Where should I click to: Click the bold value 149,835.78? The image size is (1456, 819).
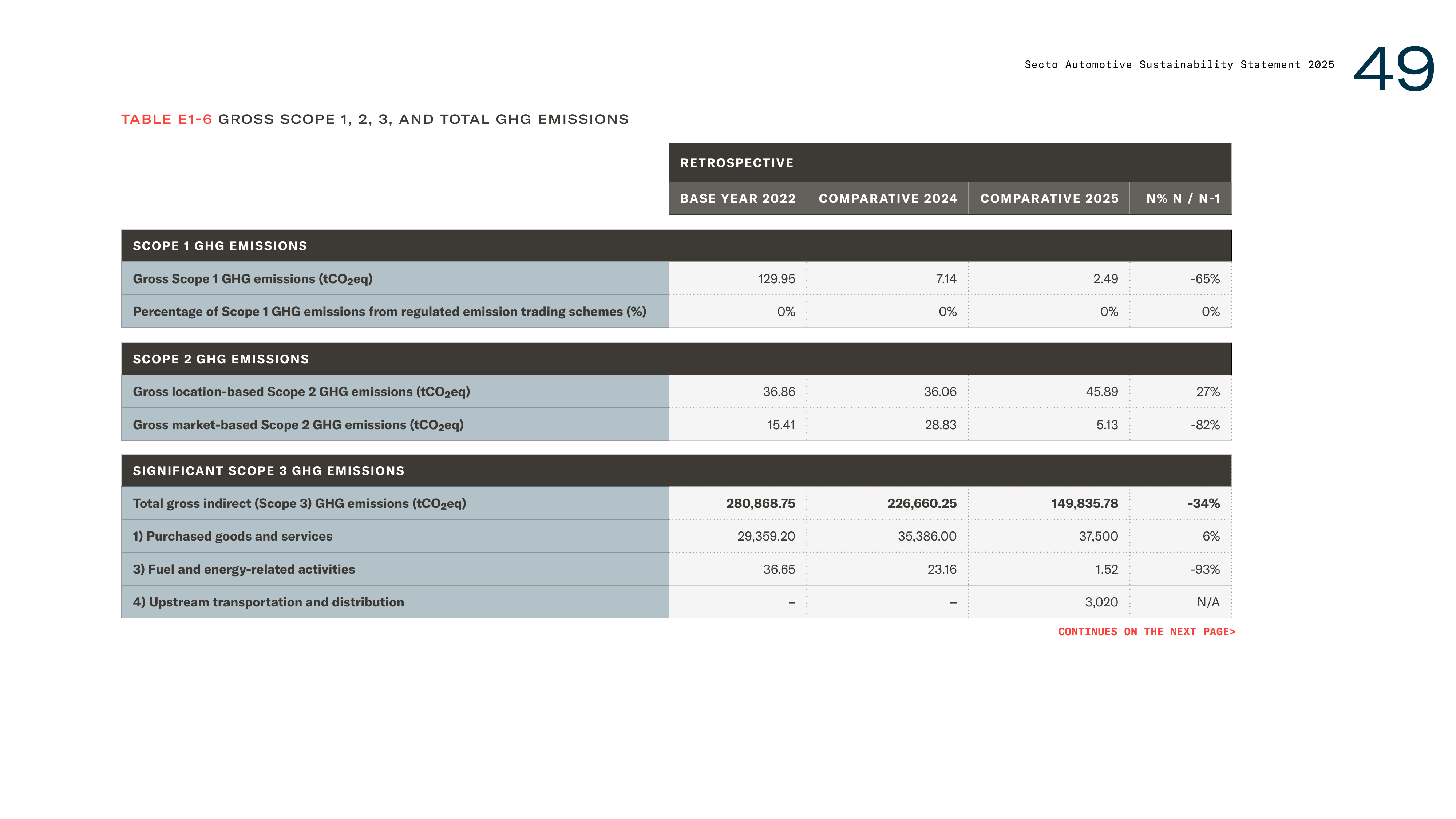tap(1084, 503)
